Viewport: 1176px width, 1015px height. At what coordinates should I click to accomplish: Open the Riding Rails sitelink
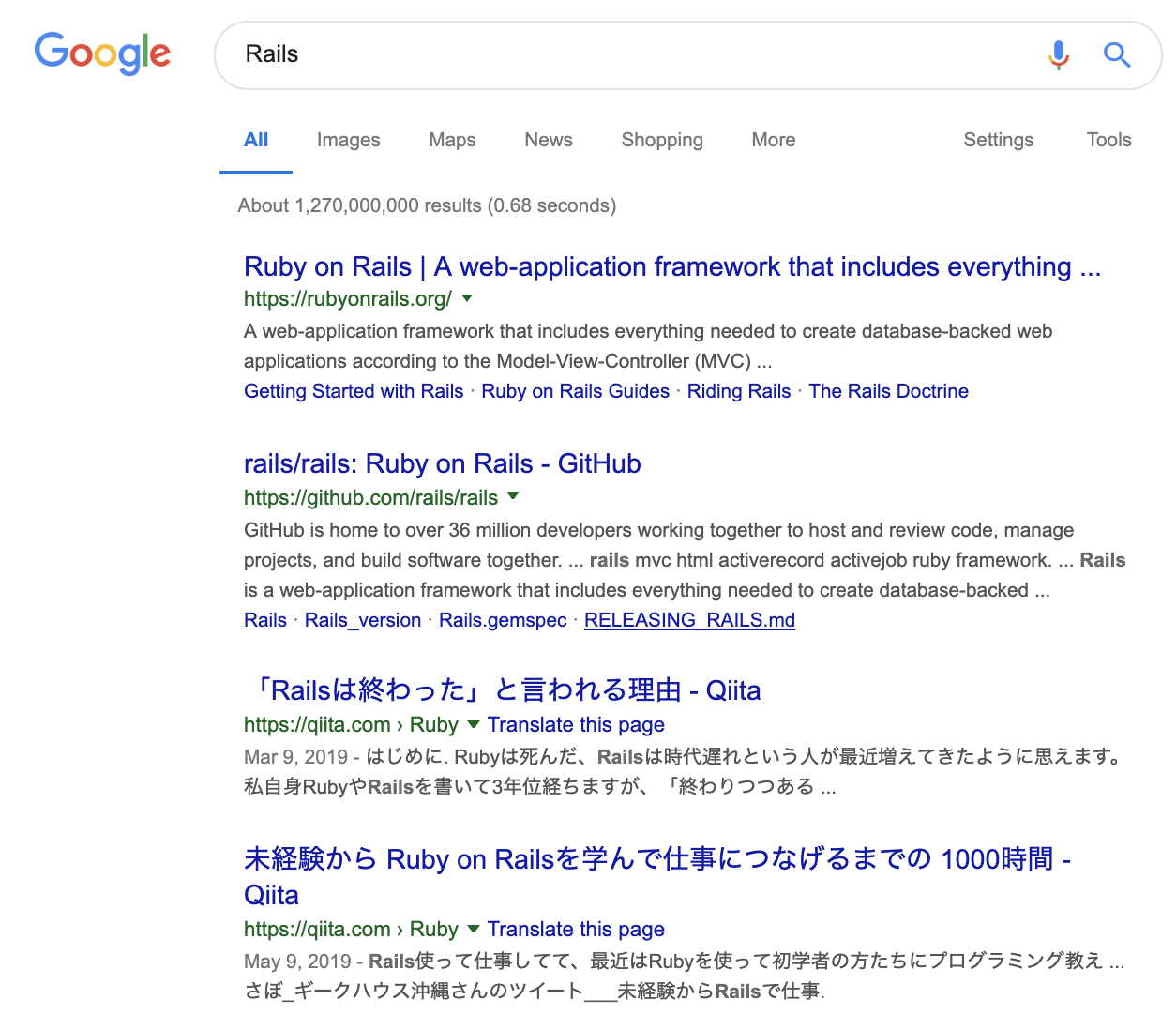tap(739, 391)
